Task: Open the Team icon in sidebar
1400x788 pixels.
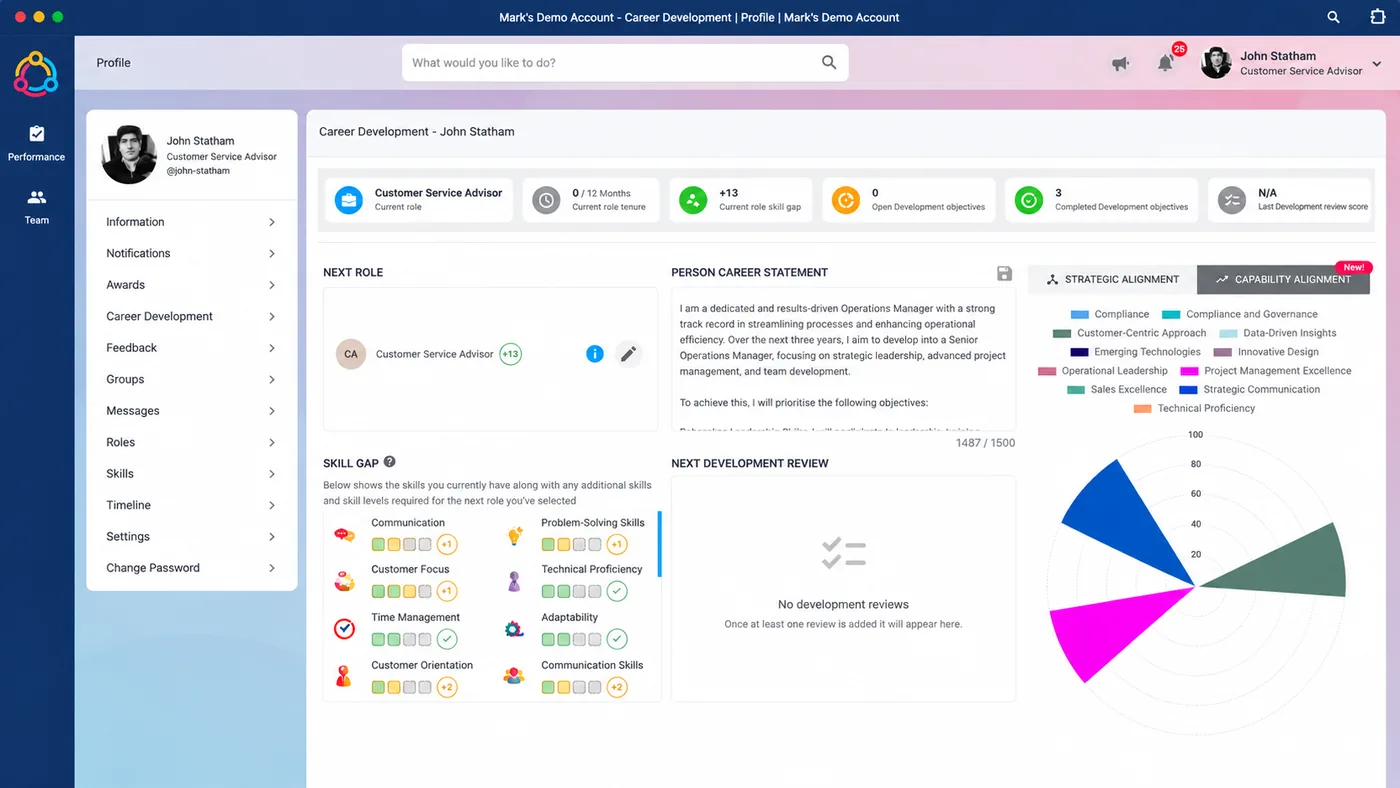Action: point(36,206)
